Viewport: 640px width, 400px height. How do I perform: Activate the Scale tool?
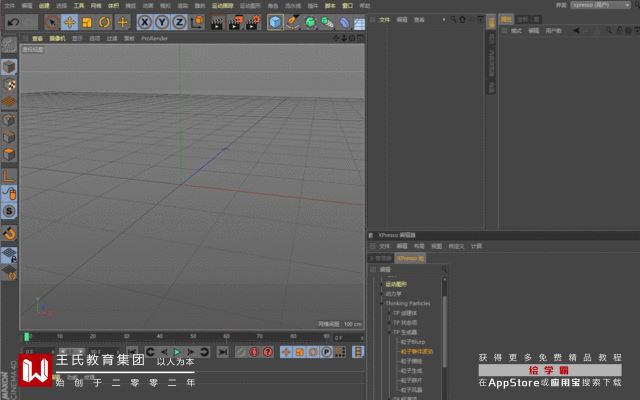(x=87, y=22)
